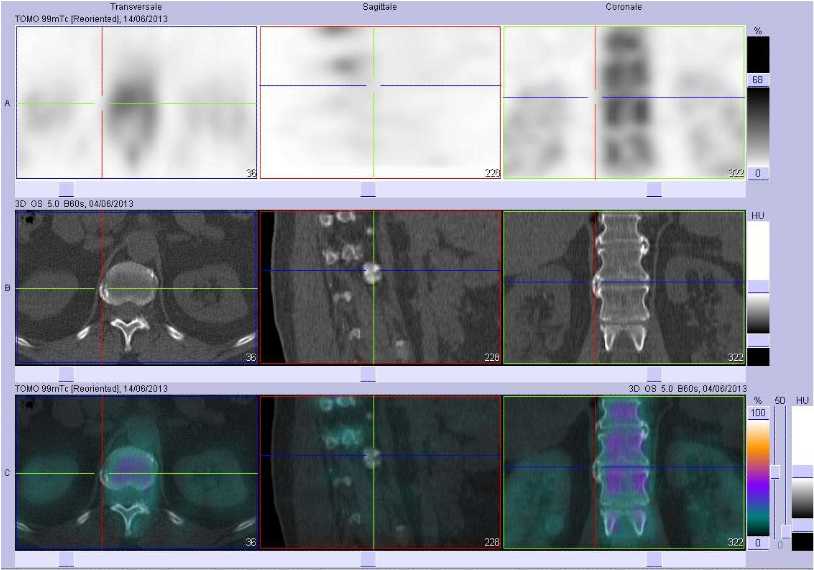Image resolution: width=814 pixels, height=570 pixels.
Task: Select the SPECT coronal image in row A
Action: [625, 102]
